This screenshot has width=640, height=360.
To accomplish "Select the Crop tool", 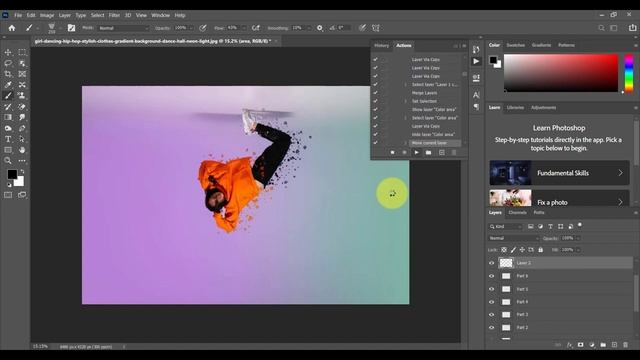I will point(8,74).
